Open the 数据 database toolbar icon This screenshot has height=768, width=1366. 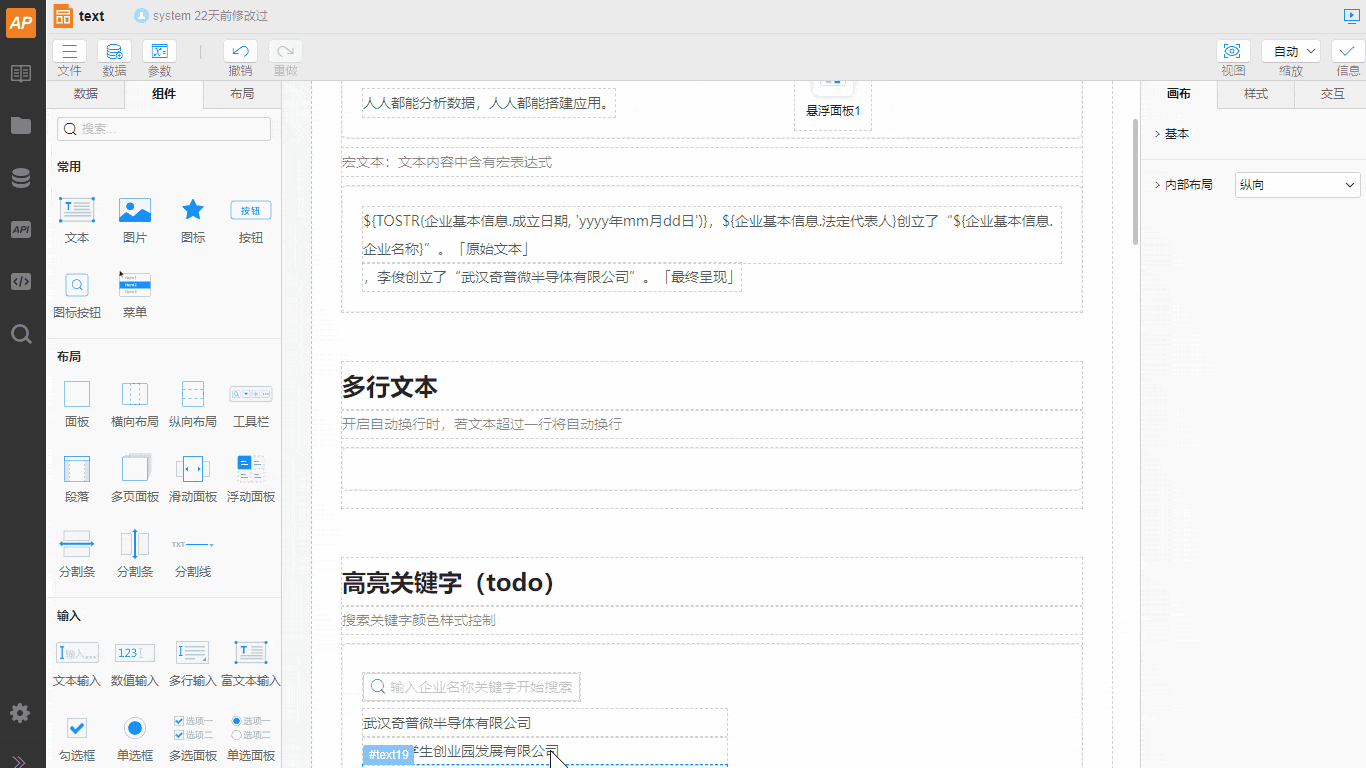[114, 52]
